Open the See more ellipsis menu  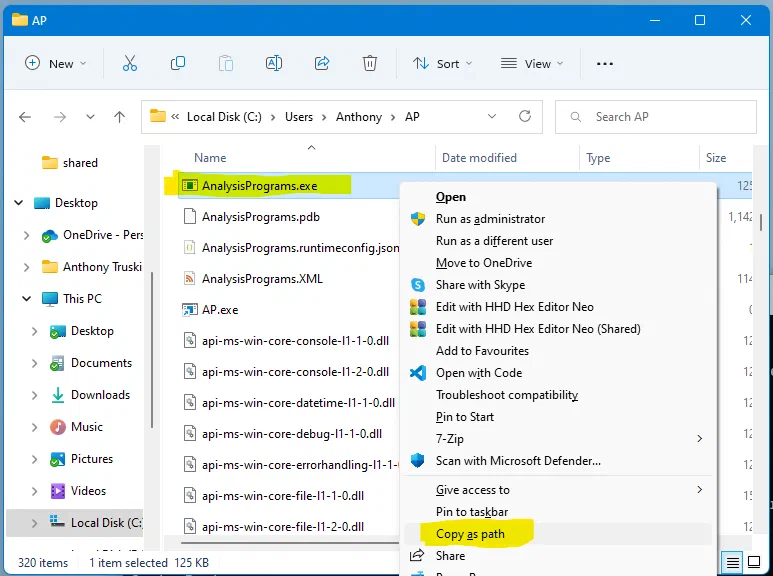[x=604, y=64]
